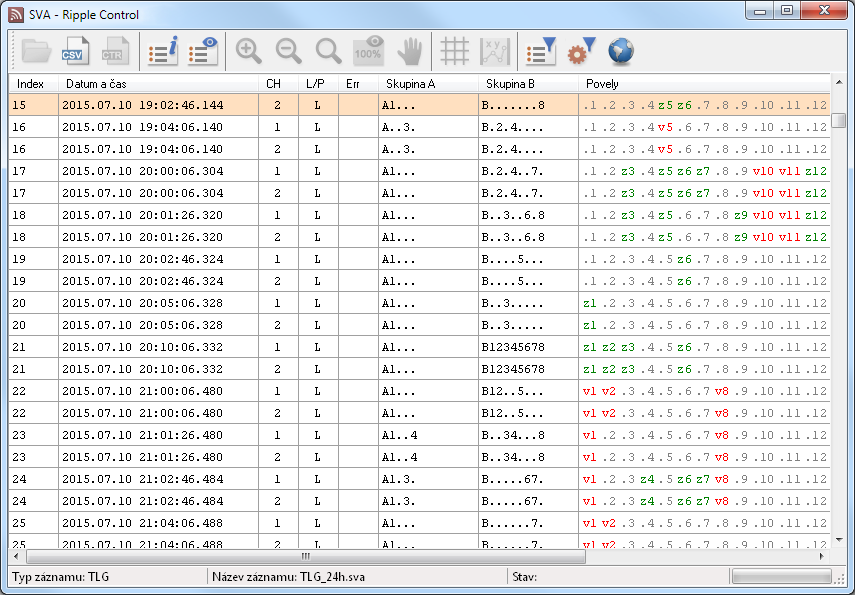Click the open folder toolbar icon

coord(36,51)
